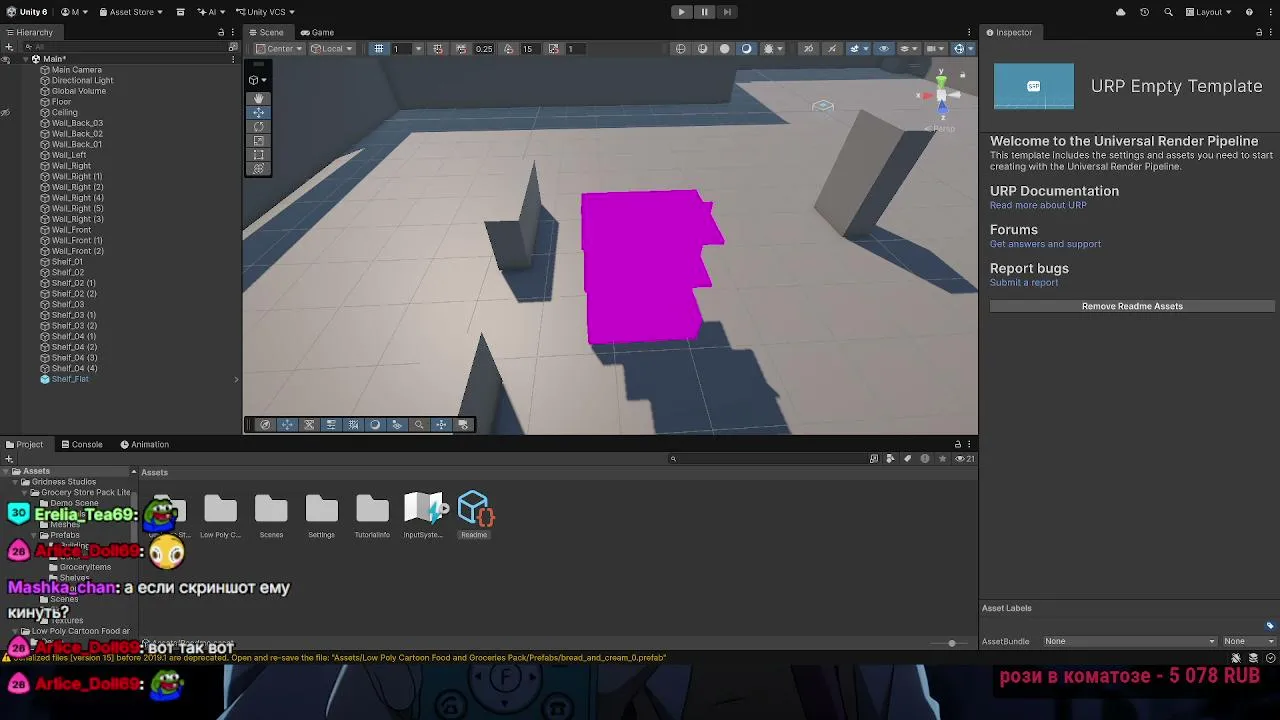
Task: Open the Cloud services icon
Action: click(1120, 12)
